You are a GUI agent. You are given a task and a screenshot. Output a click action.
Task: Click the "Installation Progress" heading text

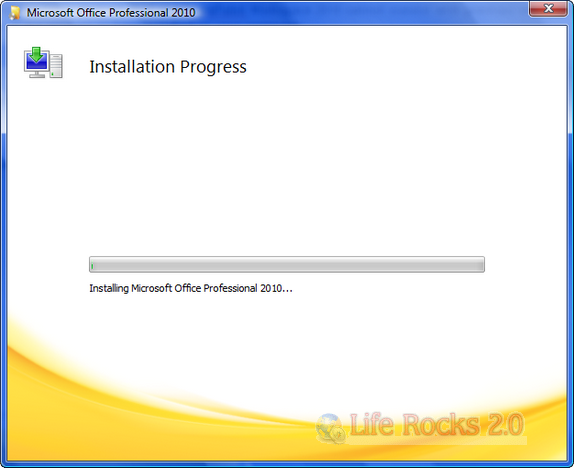[168, 67]
